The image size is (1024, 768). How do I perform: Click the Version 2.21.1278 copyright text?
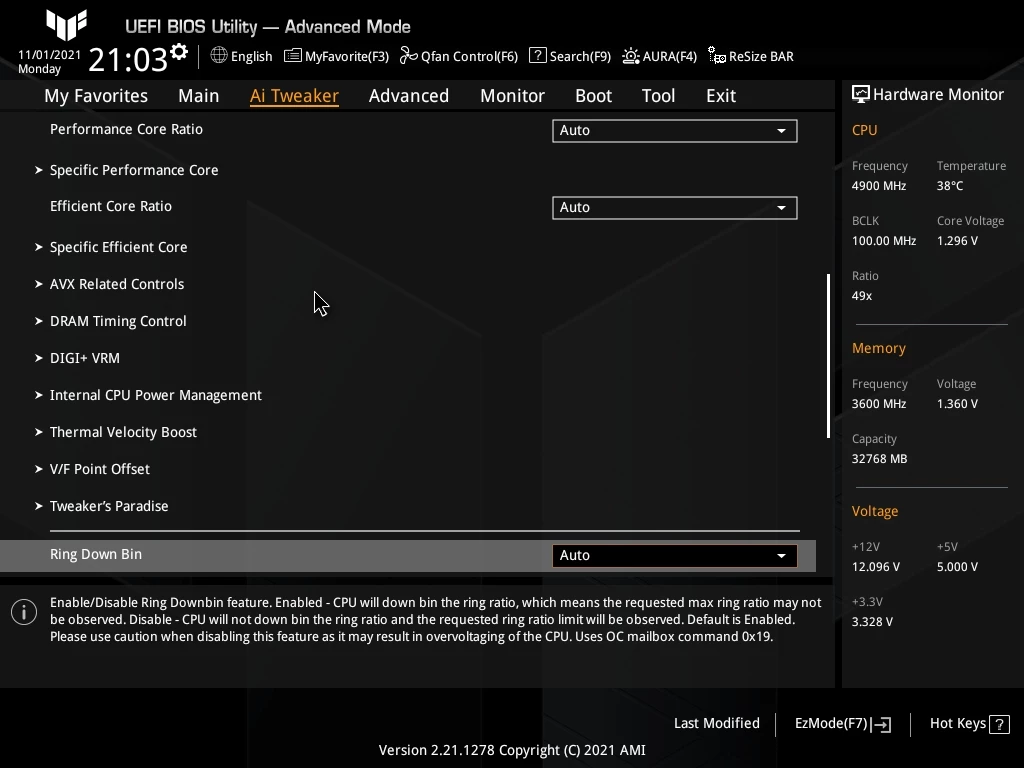(x=512, y=750)
